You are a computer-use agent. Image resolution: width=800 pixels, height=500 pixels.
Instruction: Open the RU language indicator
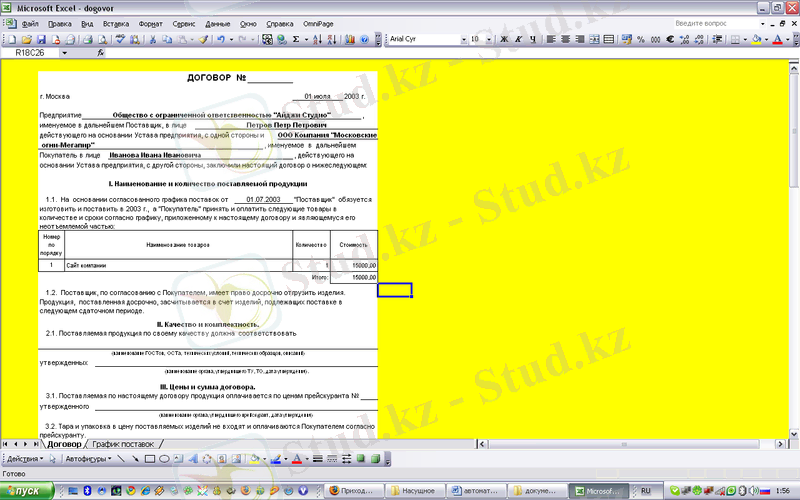tap(646, 491)
